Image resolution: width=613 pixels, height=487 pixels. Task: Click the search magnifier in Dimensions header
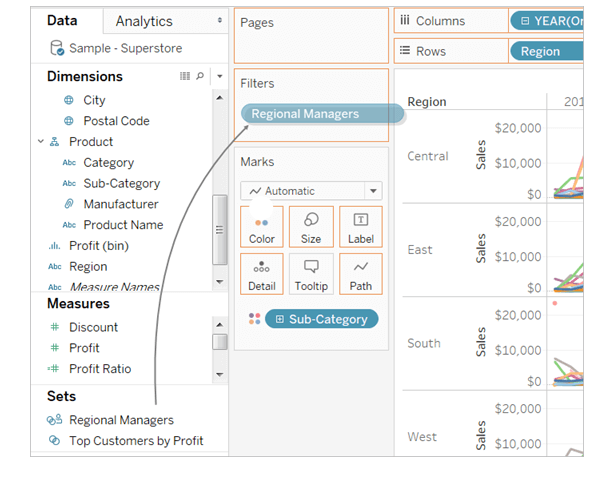point(200,76)
